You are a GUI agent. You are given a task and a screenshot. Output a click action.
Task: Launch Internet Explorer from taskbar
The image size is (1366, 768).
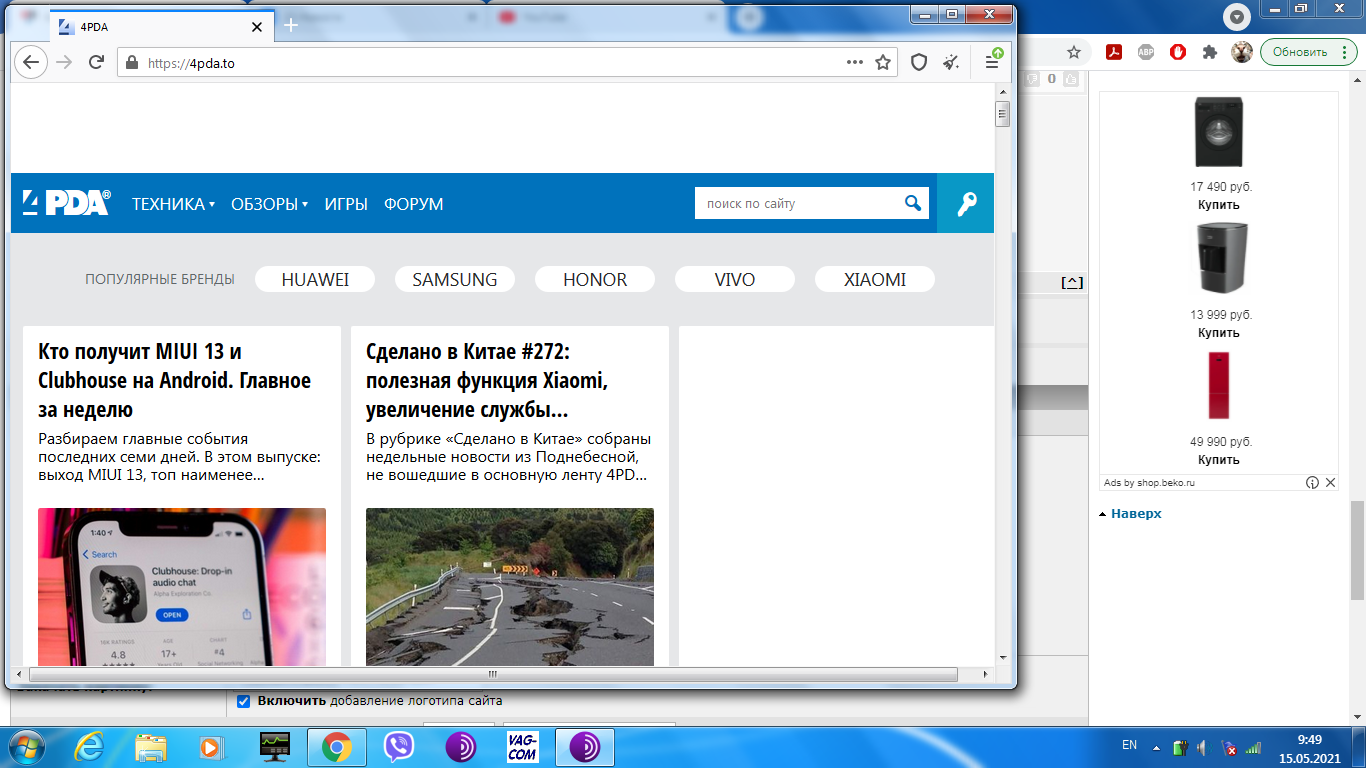click(91, 747)
